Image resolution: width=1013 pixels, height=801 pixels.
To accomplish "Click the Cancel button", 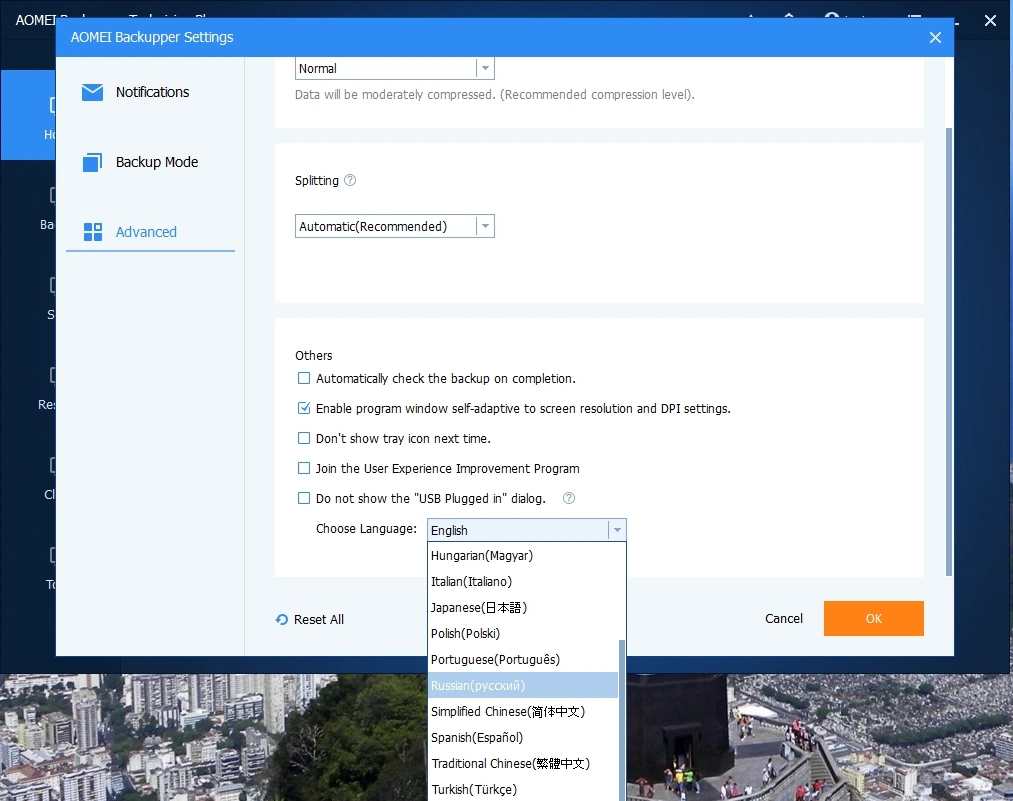I will (x=784, y=618).
